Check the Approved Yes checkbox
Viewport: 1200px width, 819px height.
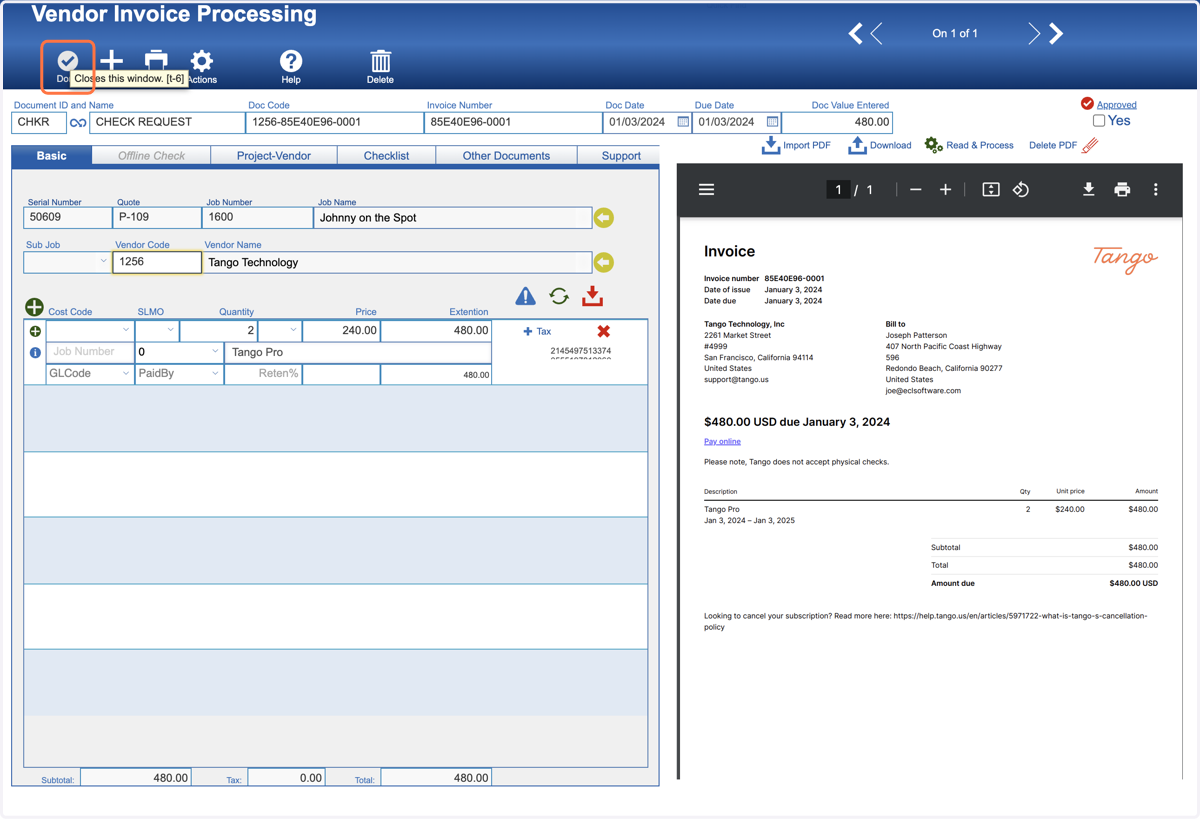(x=1099, y=121)
